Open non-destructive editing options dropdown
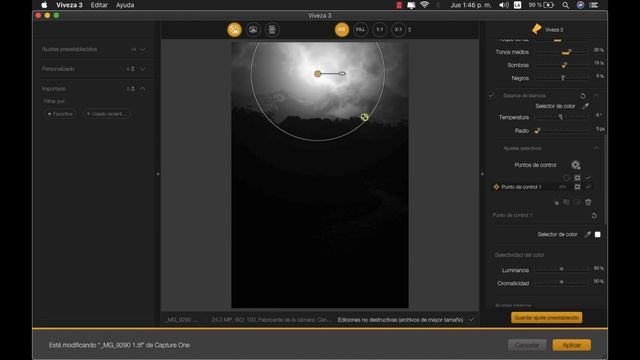Screen dimensions: 640x360 tap(471, 320)
